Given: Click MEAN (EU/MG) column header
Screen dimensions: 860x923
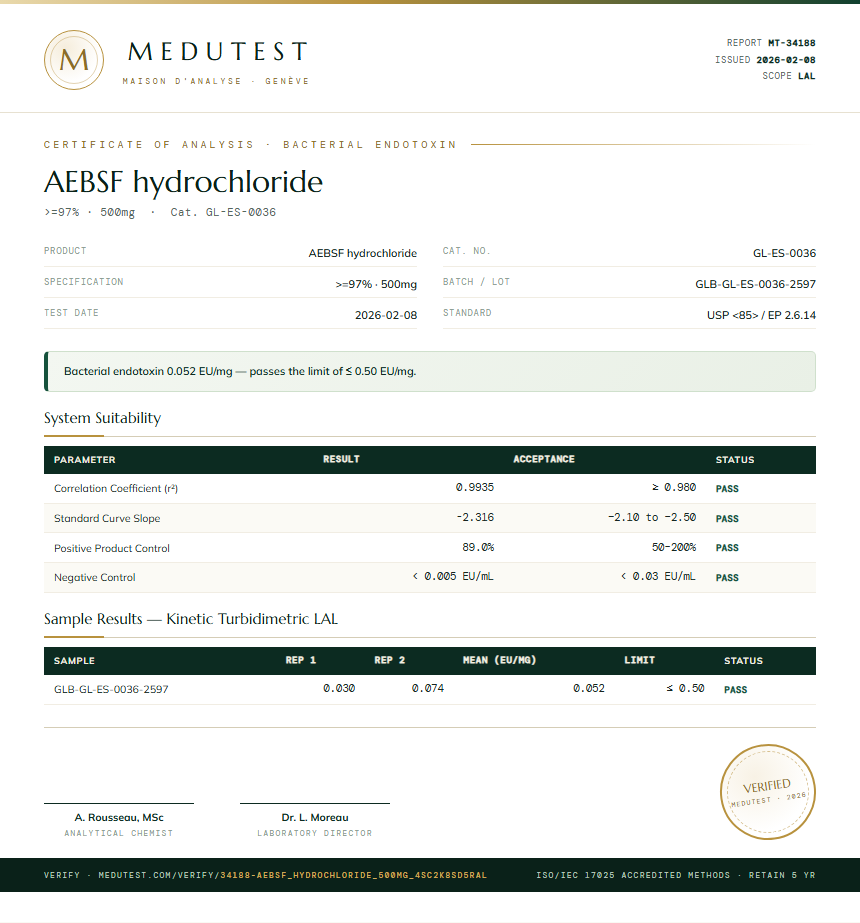Looking at the screenshot, I should tap(499, 660).
